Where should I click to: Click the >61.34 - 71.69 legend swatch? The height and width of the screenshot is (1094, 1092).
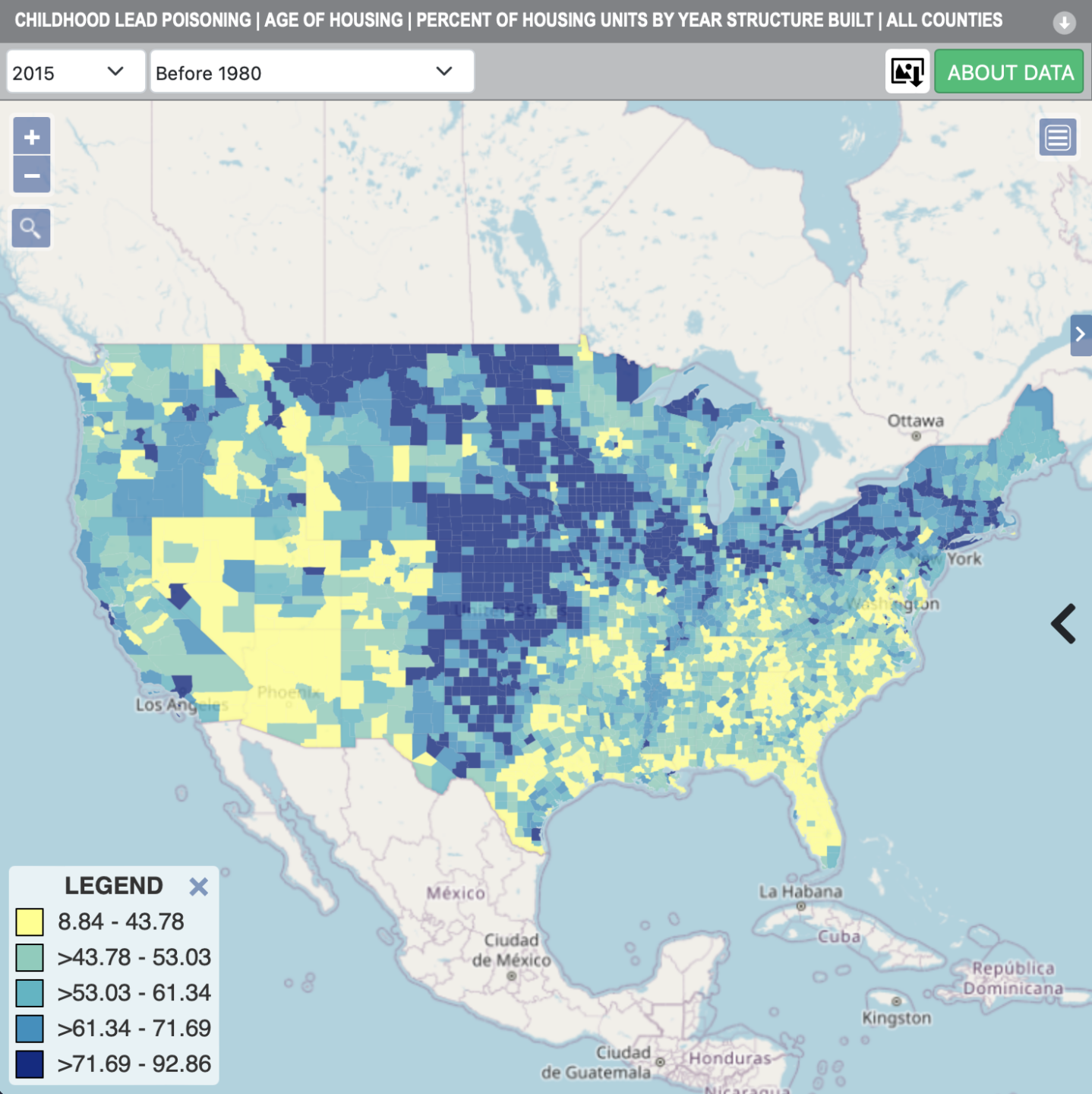[x=30, y=1028]
